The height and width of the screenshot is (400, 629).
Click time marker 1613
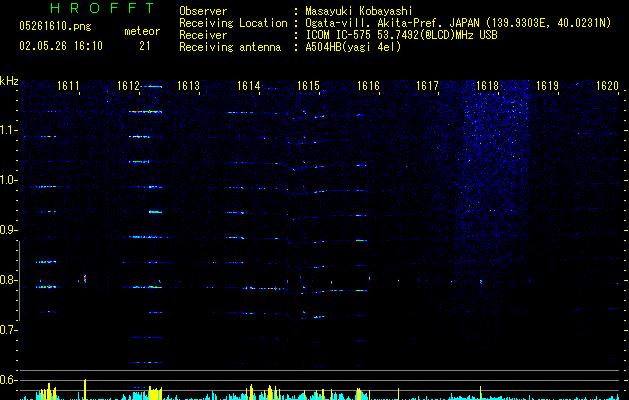(x=189, y=86)
